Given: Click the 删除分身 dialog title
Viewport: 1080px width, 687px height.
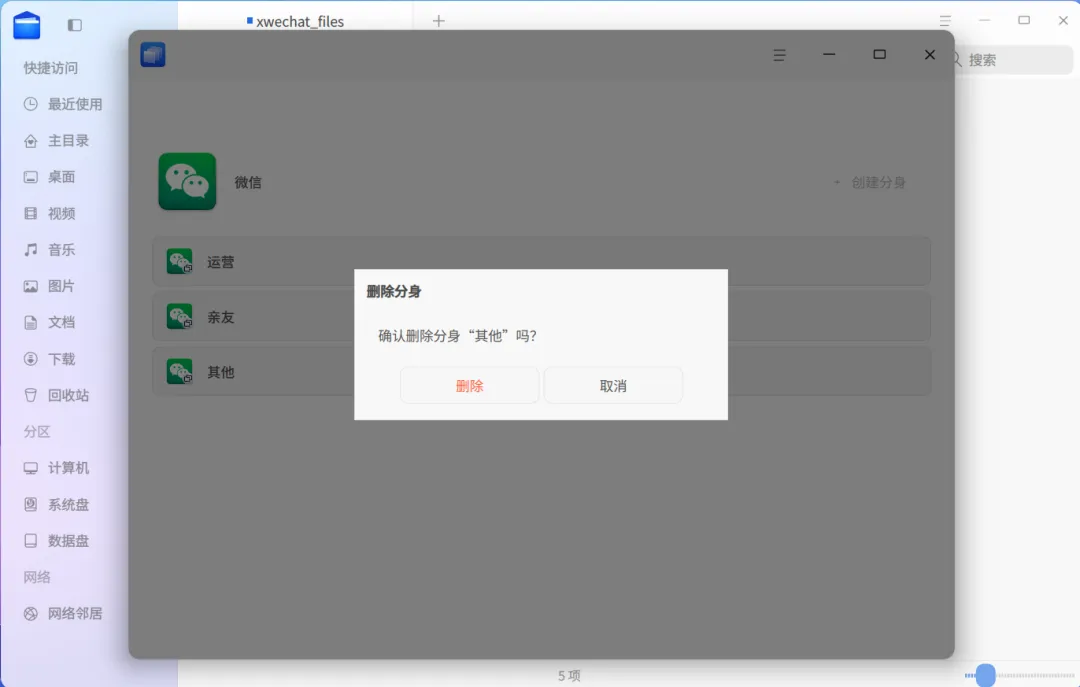Looking at the screenshot, I should click(x=393, y=291).
